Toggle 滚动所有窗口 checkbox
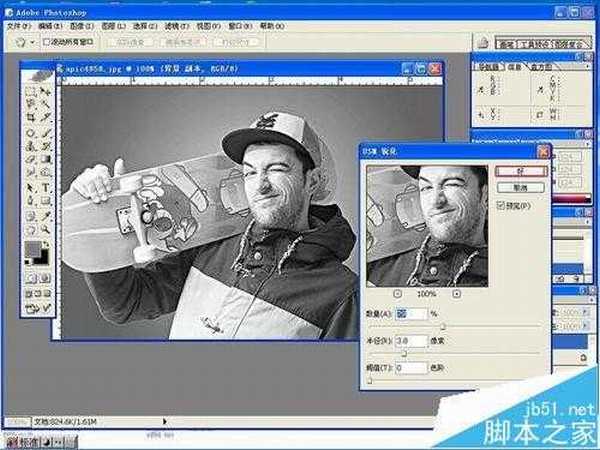The image size is (600, 450). click(47, 42)
